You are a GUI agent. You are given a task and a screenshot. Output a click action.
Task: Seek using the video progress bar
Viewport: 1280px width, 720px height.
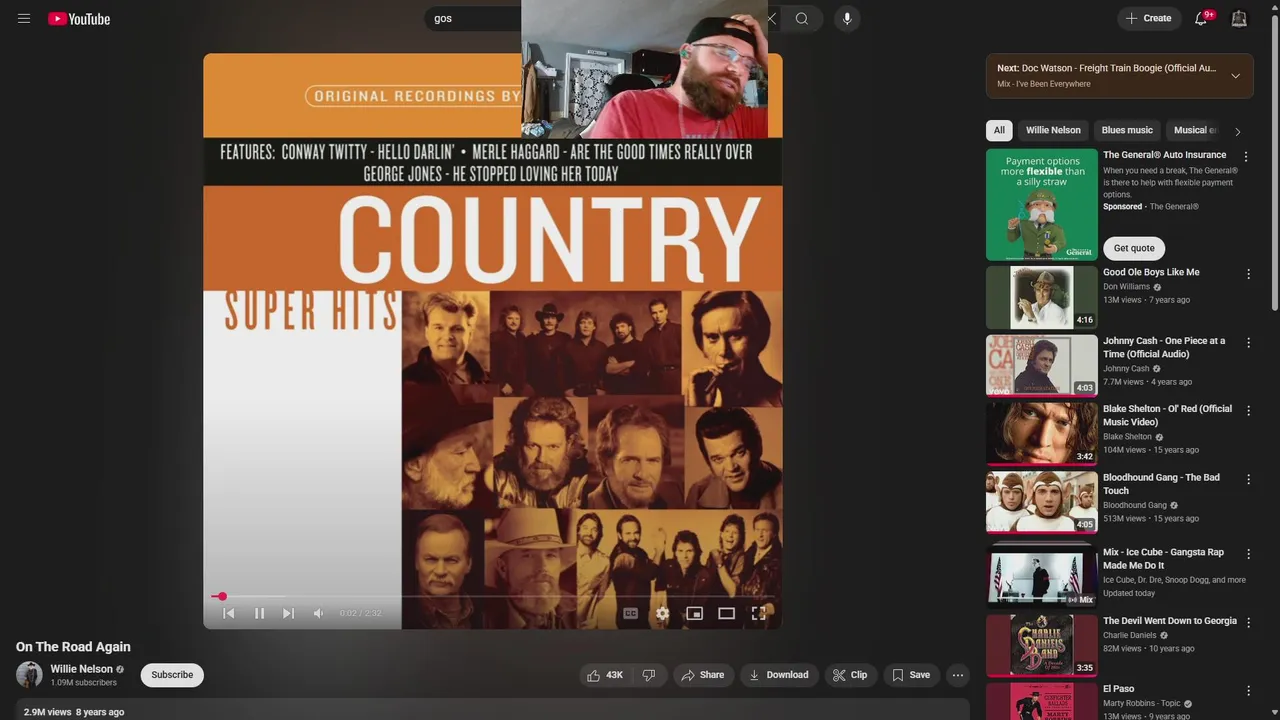point(493,596)
